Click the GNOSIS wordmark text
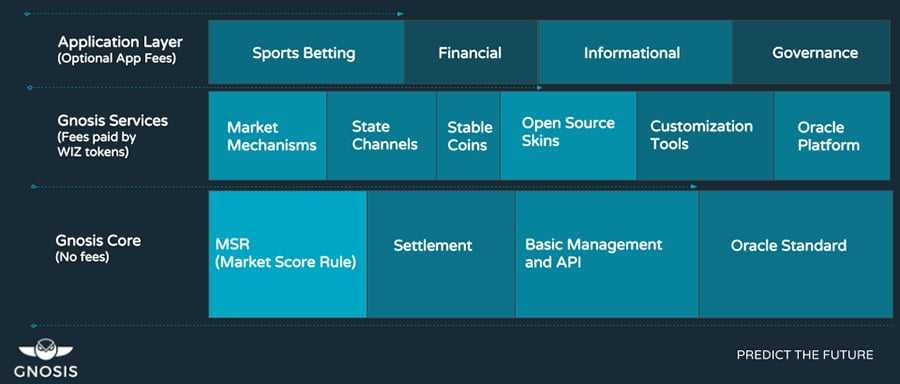The image size is (900, 384). [x=46, y=371]
